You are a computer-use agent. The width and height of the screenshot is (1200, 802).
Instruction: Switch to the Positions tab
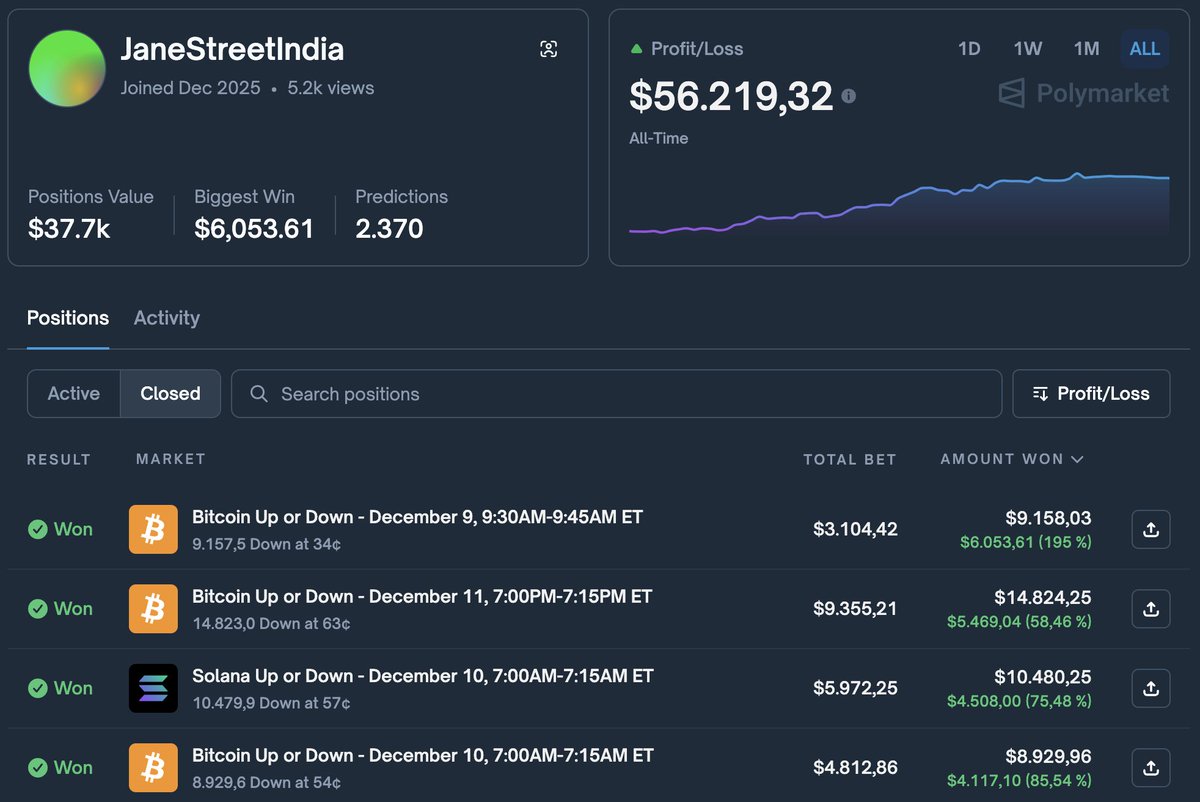pyautogui.click(x=68, y=318)
